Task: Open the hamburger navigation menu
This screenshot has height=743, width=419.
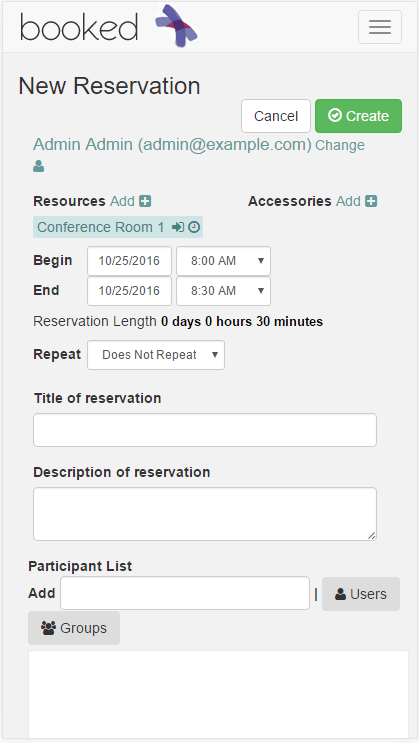Action: 380,27
